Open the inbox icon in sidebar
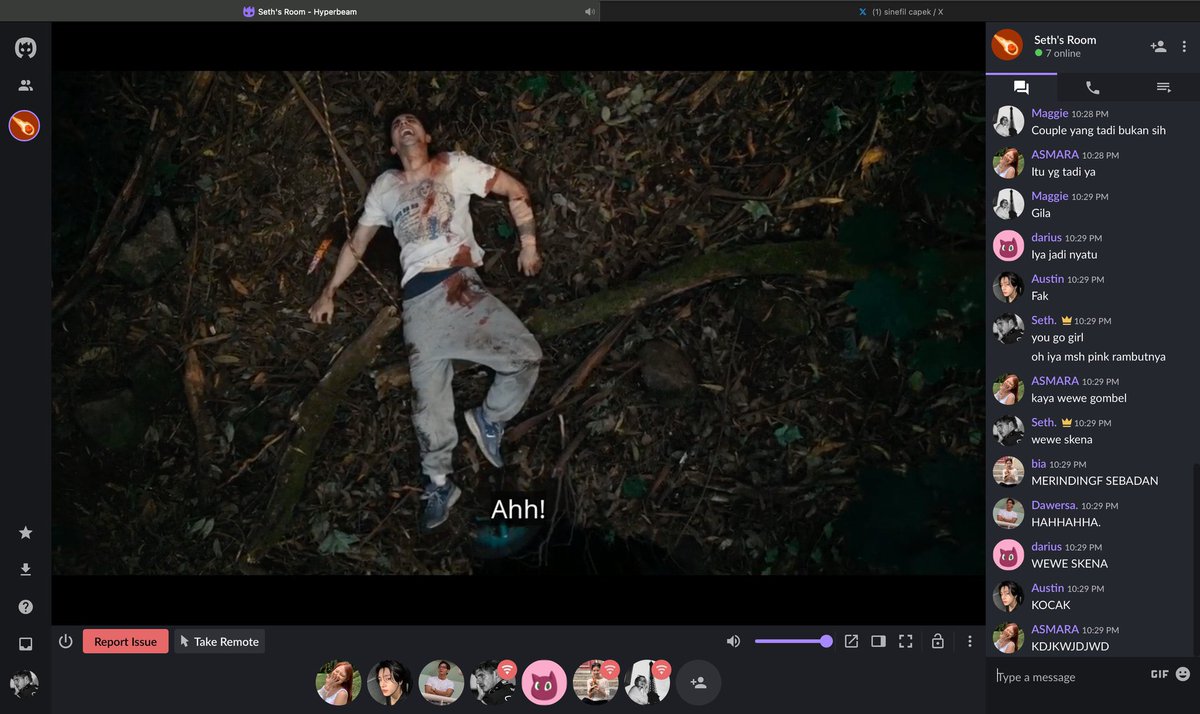1200x714 pixels. click(26, 644)
